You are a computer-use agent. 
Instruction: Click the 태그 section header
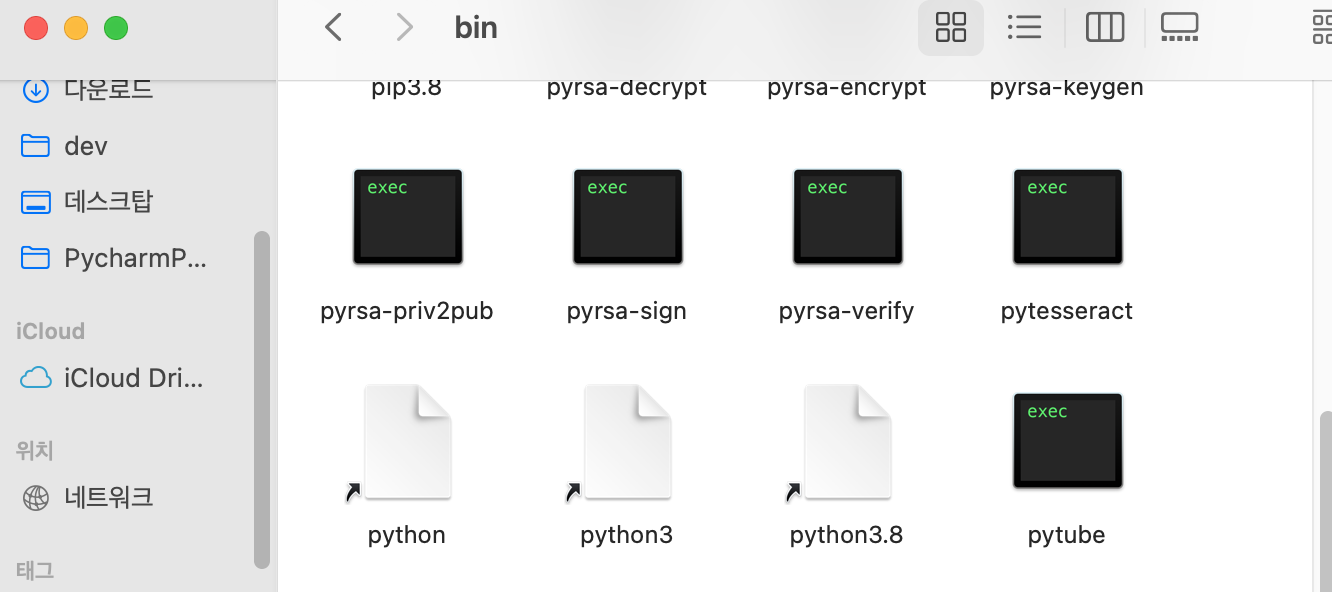35,571
